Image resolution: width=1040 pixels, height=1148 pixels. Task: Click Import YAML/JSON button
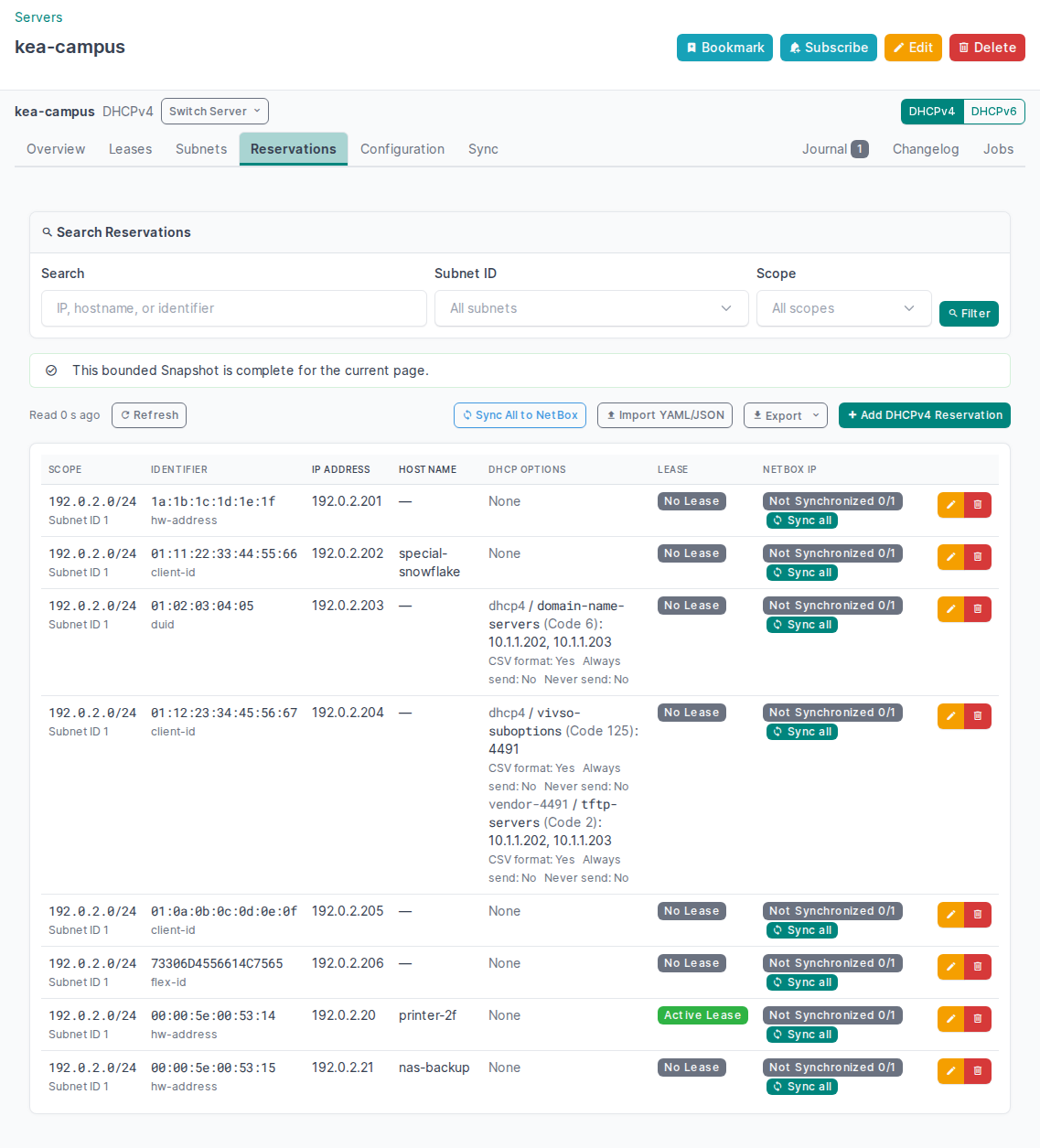click(x=665, y=415)
